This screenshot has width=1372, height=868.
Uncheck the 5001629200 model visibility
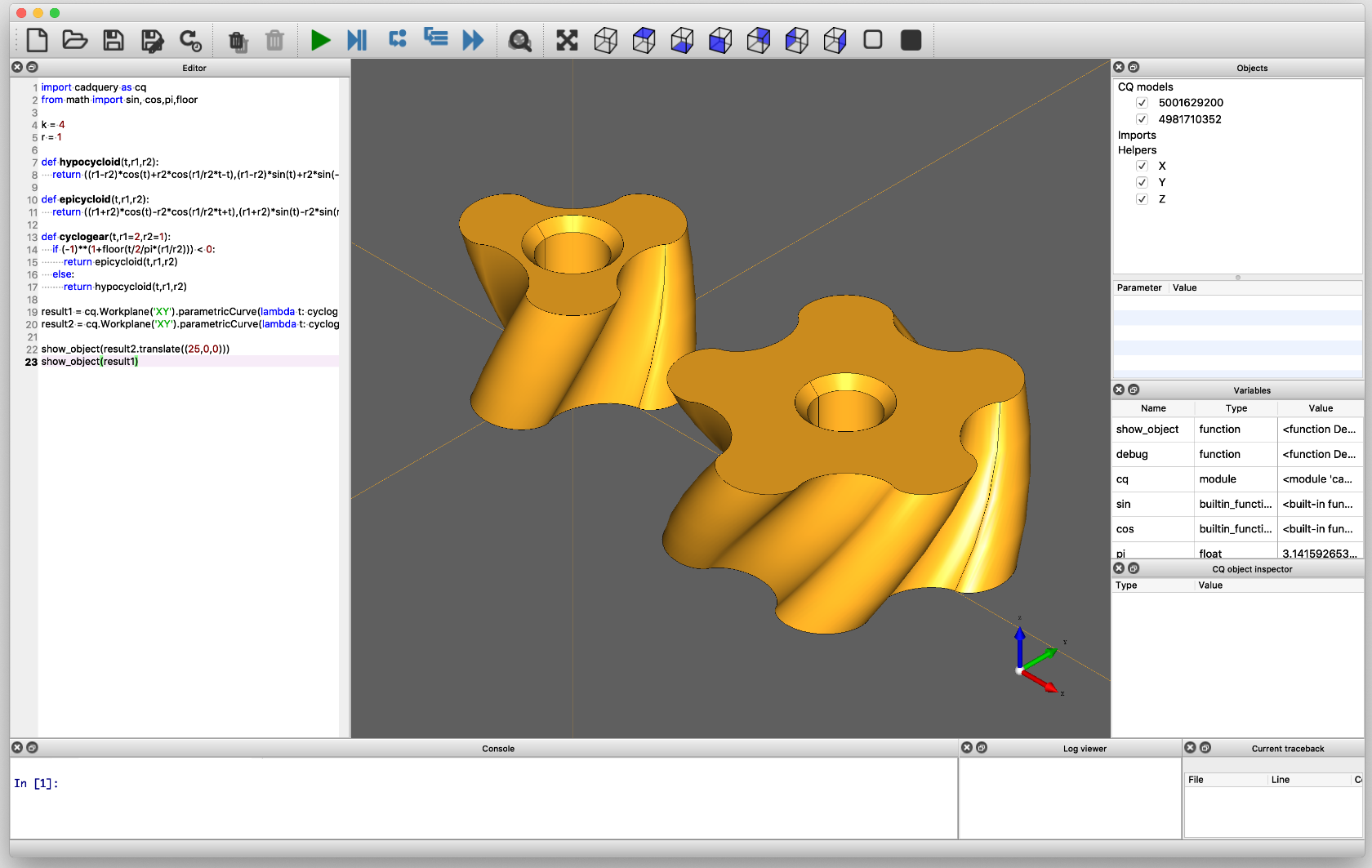pyautogui.click(x=1142, y=103)
